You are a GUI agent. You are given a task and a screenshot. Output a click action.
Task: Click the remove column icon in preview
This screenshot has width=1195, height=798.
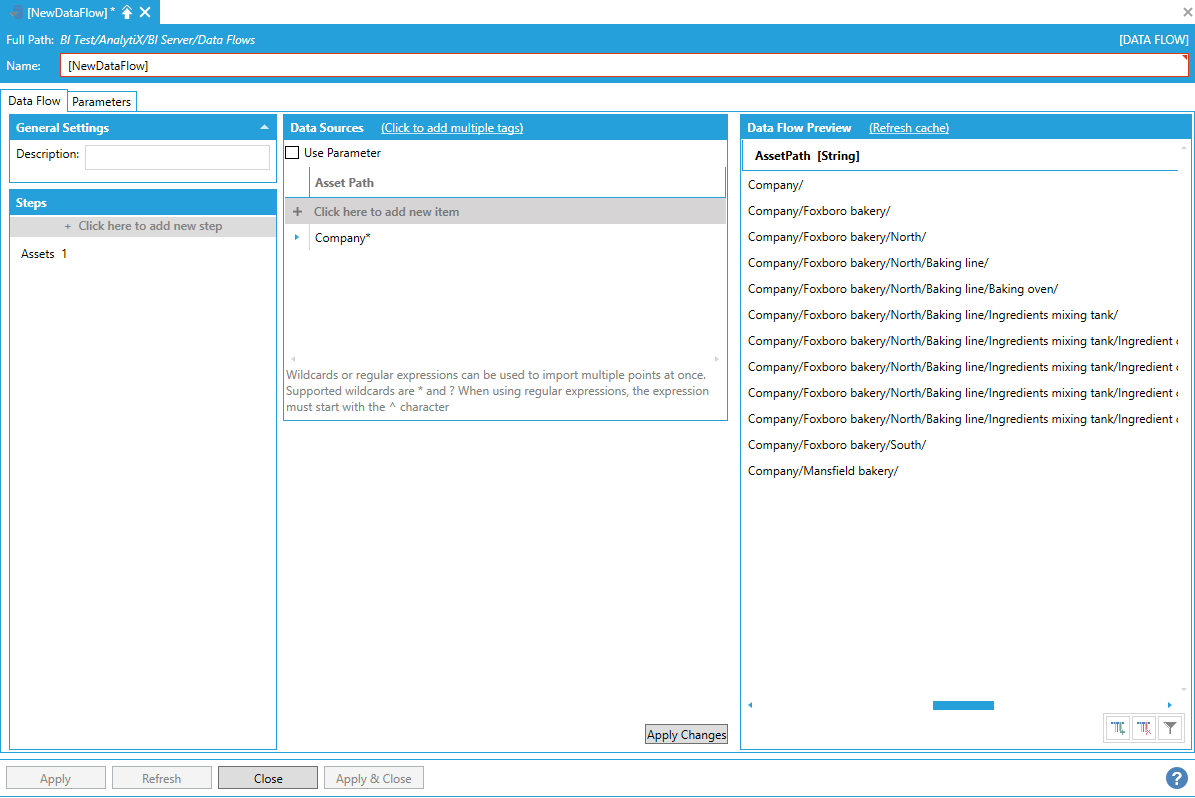(1144, 728)
